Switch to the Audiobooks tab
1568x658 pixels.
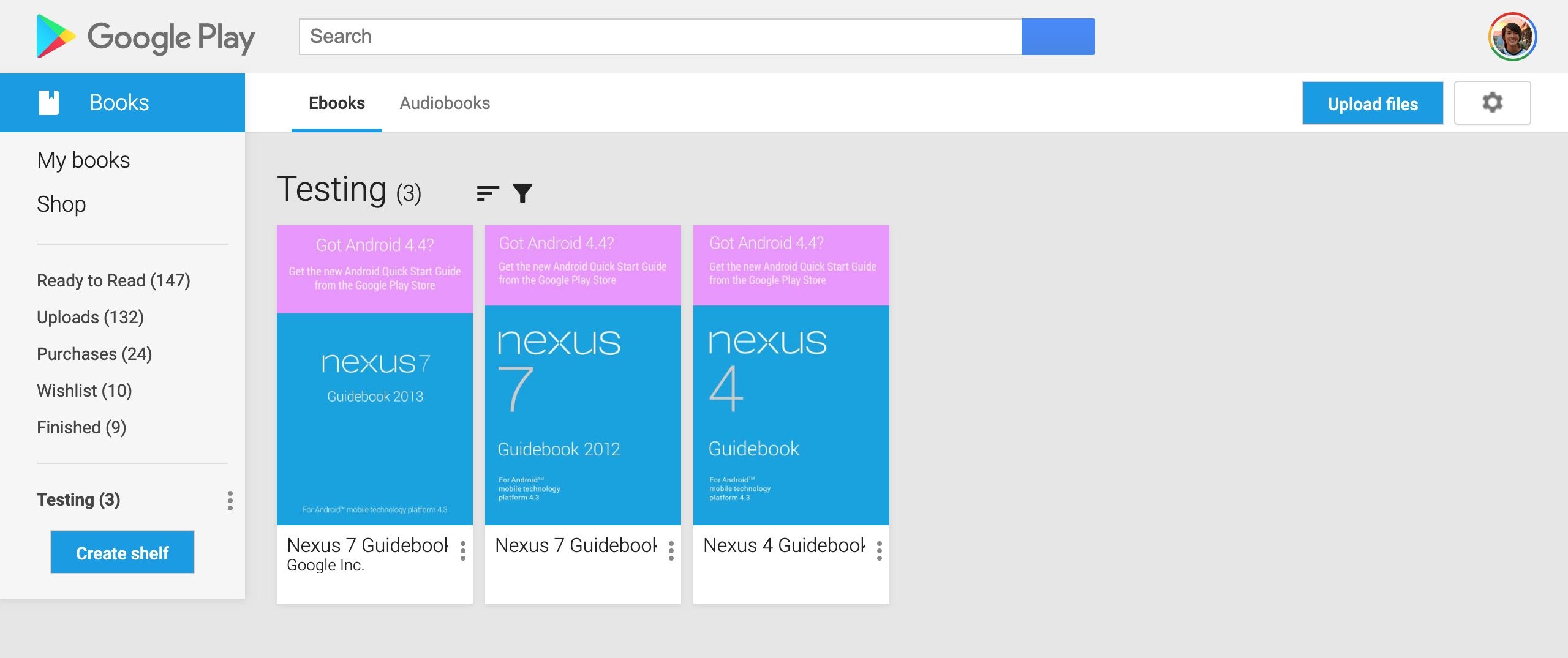[445, 103]
